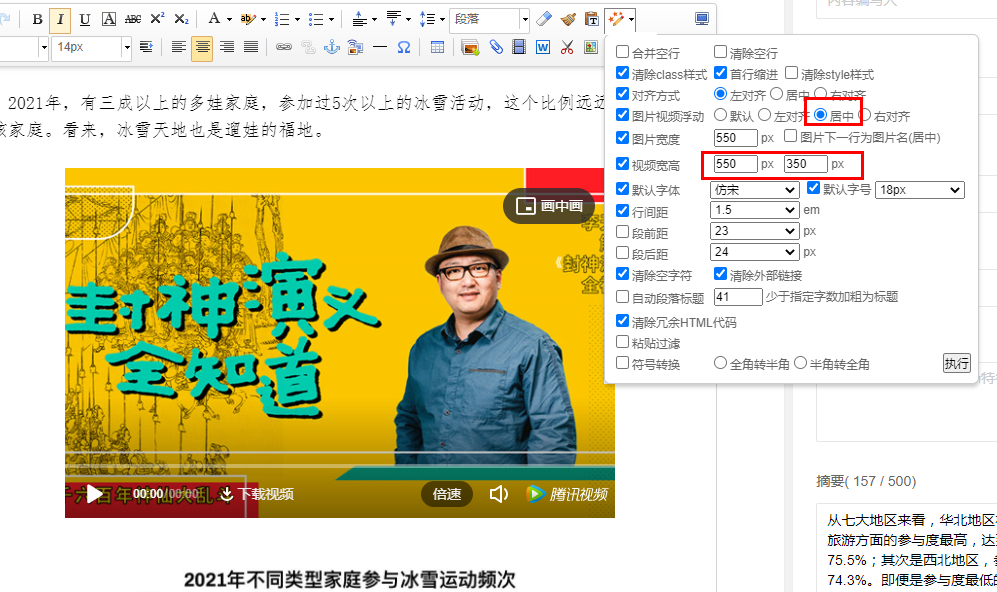Click the scissors icon
Viewport: 997px width, 592px height.
pos(567,47)
